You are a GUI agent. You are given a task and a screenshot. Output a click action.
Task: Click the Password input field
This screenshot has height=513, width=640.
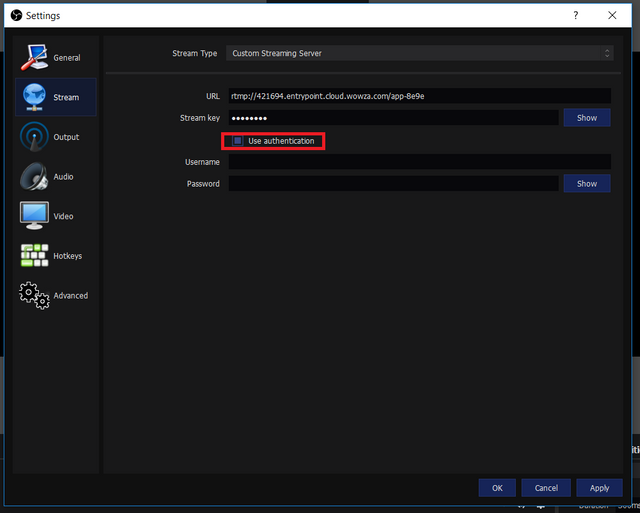coord(393,184)
